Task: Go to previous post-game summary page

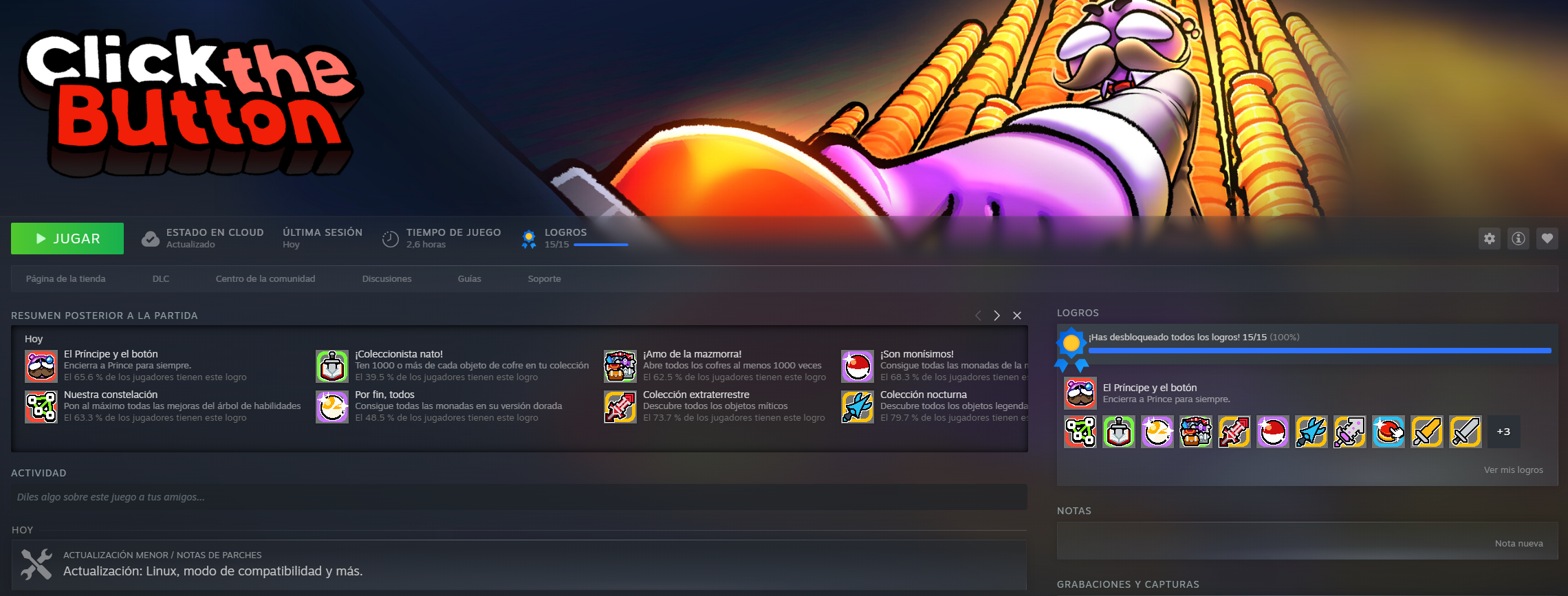Action: coord(977,316)
